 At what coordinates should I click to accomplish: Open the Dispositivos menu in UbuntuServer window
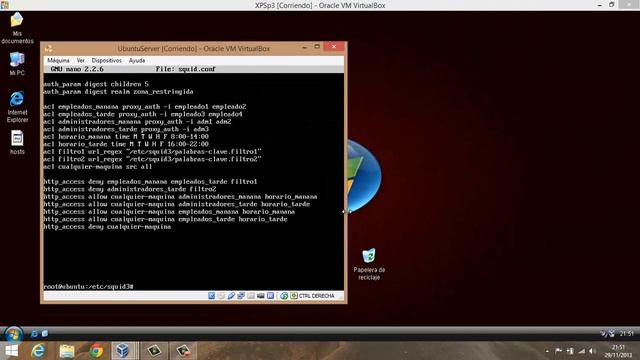(107, 60)
